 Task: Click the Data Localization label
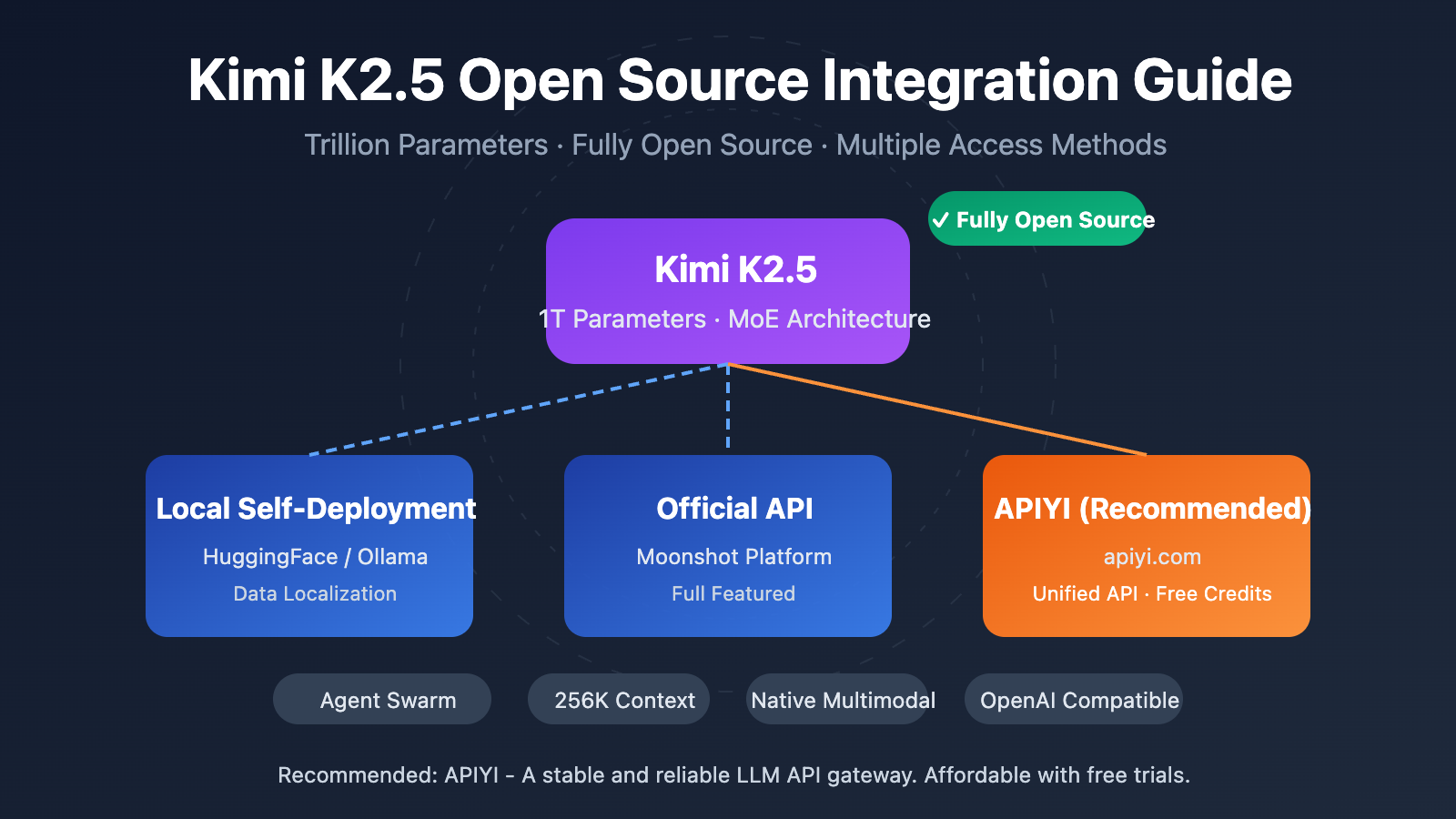click(x=314, y=593)
